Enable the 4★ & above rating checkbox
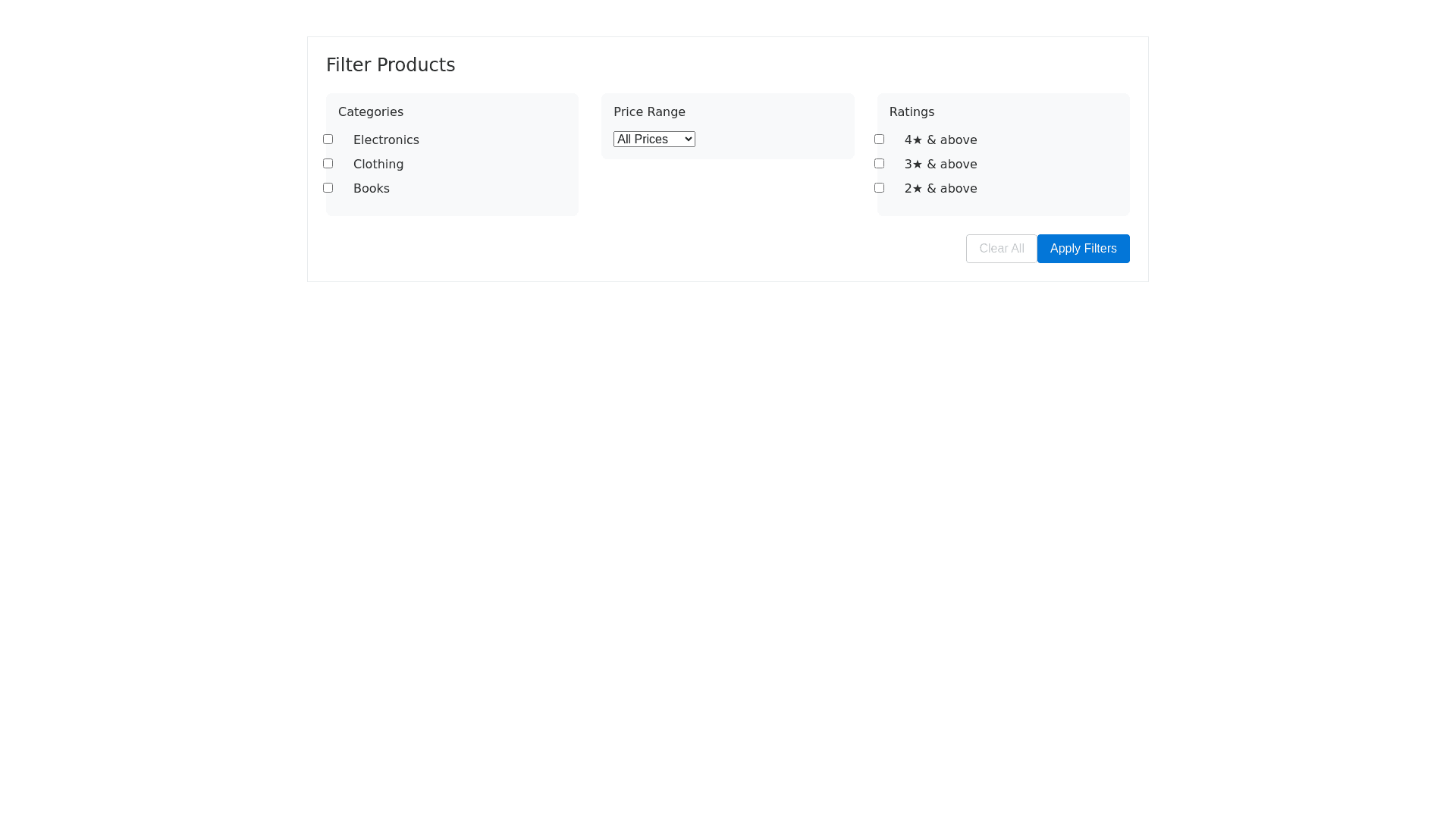This screenshot has width=1456, height=819. (x=879, y=140)
